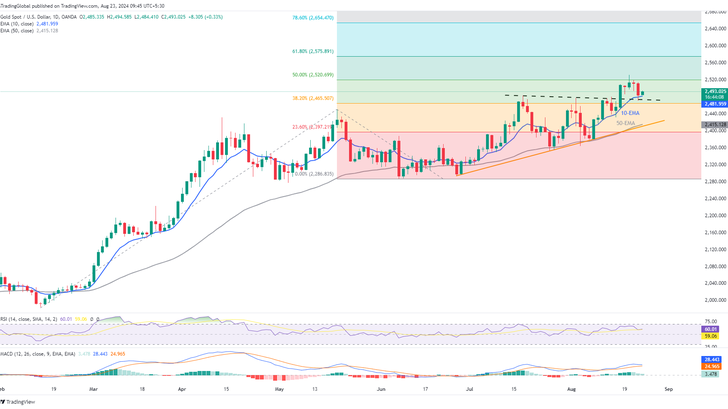Click the purple 60.01 RSI value tag
This screenshot has height=409, width=728.
coord(711,329)
